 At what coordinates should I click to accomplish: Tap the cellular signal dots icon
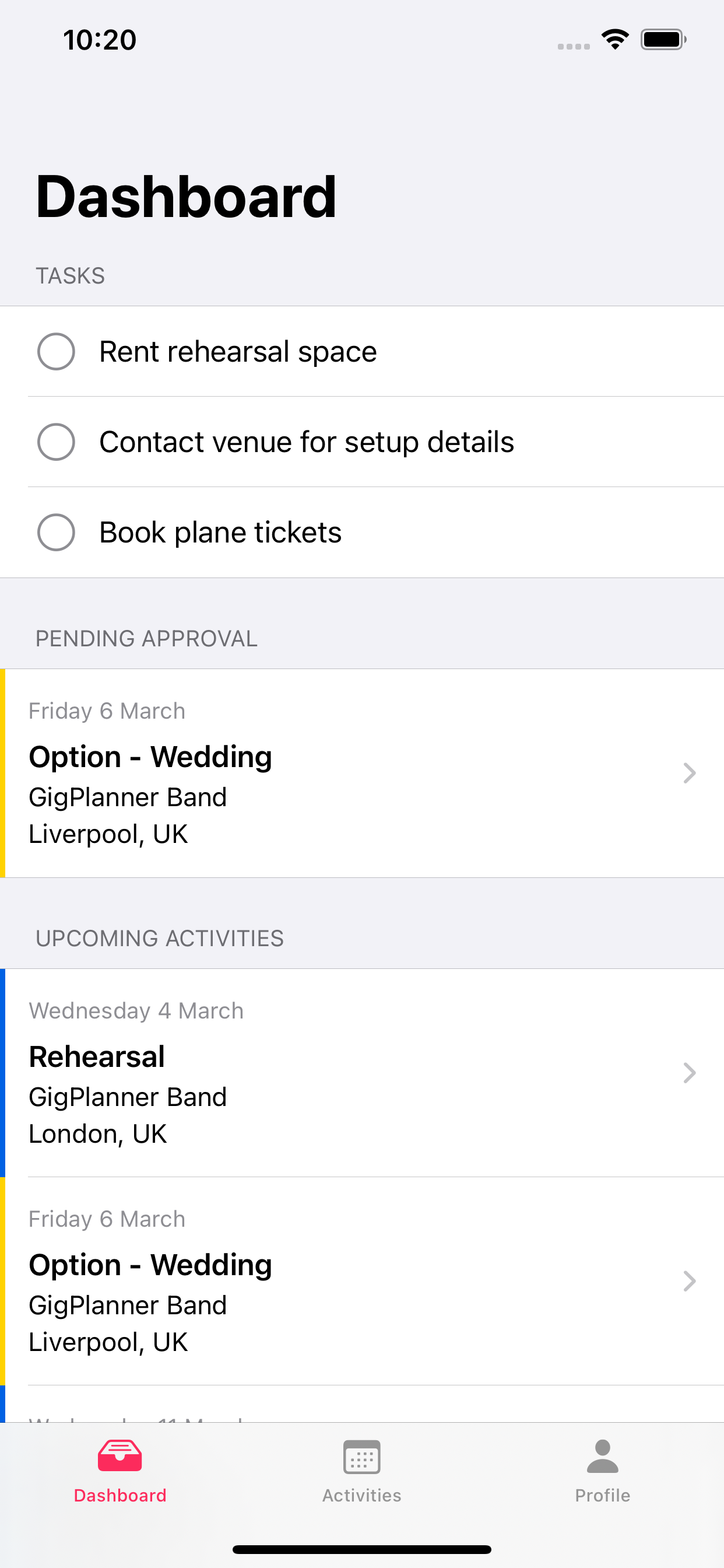574,46
